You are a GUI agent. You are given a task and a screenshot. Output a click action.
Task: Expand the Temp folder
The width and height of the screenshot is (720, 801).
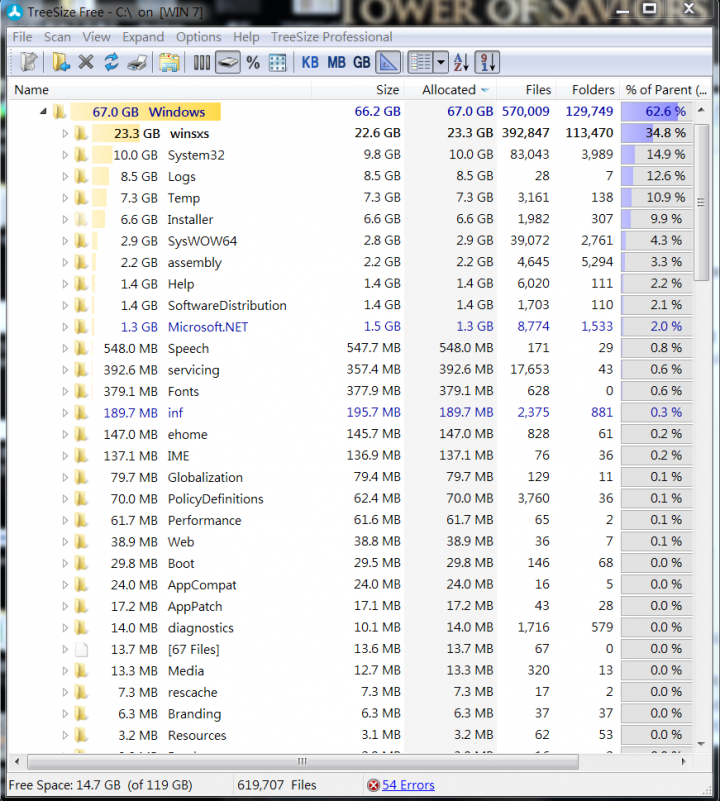pyautogui.click(x=65, y=198)
